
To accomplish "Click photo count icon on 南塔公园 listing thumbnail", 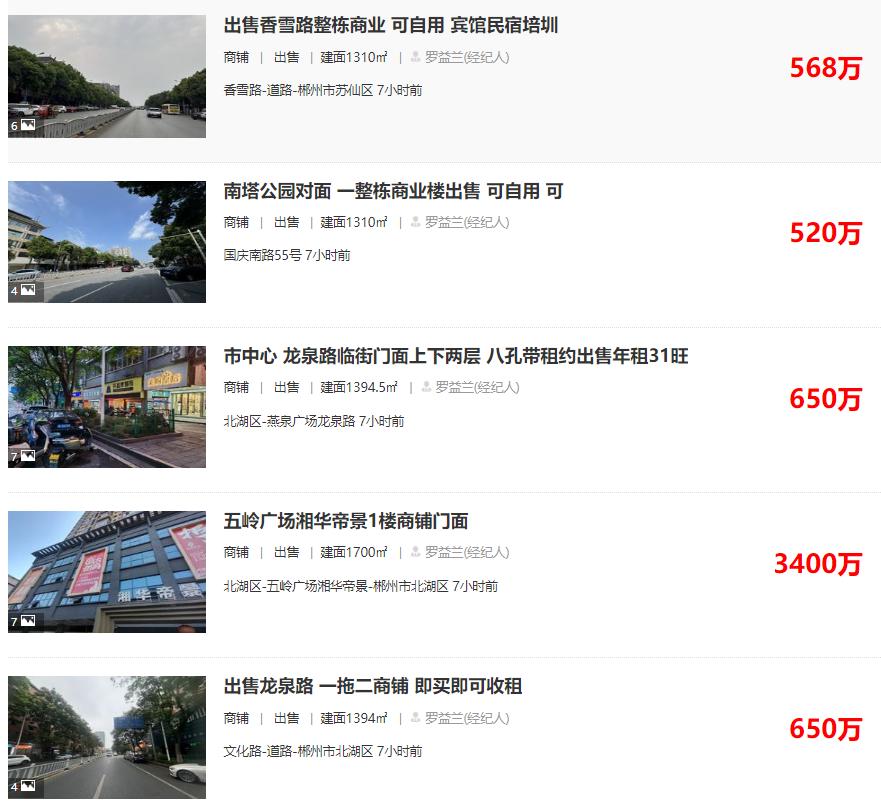I will tap(28, 290).
